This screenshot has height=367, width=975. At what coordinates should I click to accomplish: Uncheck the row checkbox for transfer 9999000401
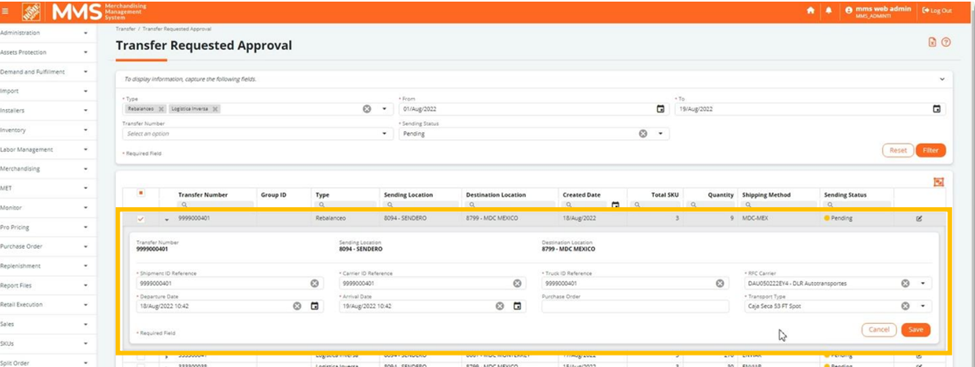tap(141, 218)
